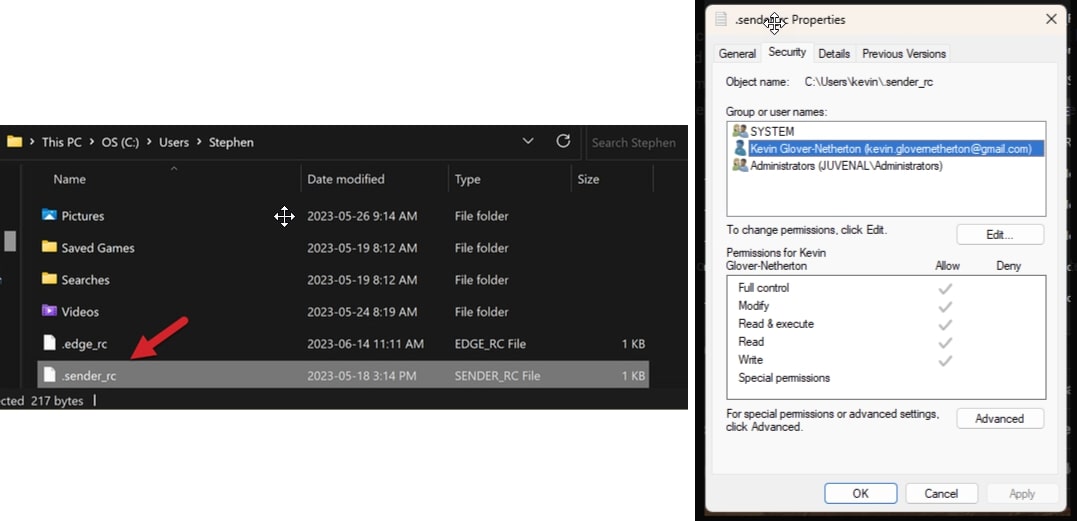Select the Saved Games folder icon
Screen dimensions: 1077x521
point(49,247)
